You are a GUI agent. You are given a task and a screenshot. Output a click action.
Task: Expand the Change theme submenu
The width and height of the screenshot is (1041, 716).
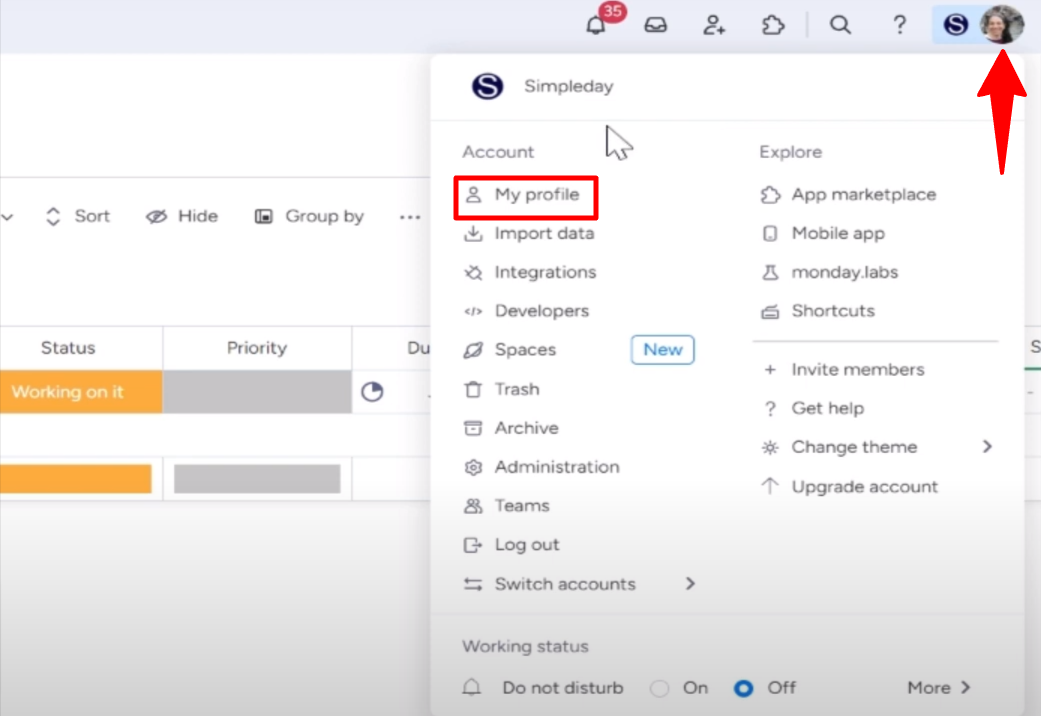(x=854, y=447)
